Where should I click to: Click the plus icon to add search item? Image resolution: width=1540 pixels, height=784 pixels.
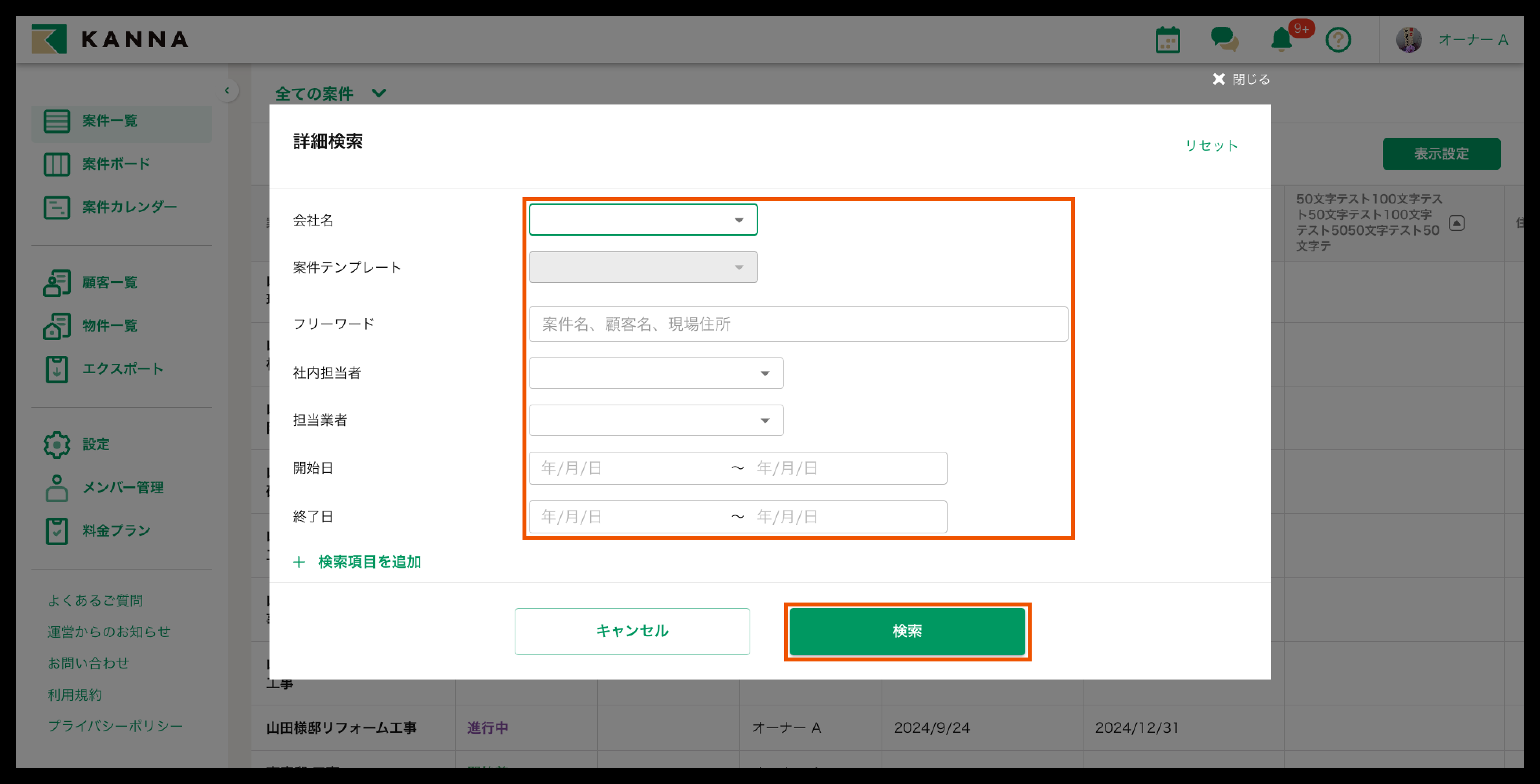tap(299, 562)
